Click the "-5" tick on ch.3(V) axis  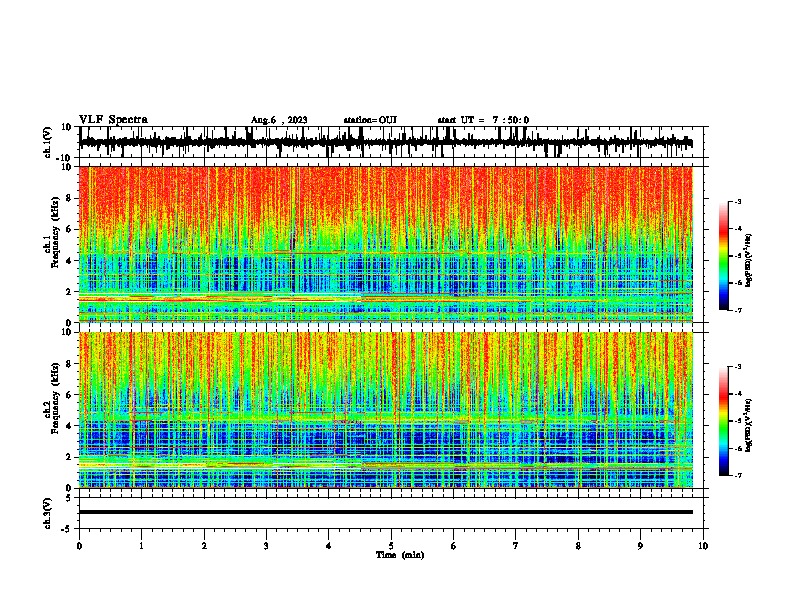click(x=68, y=529)
